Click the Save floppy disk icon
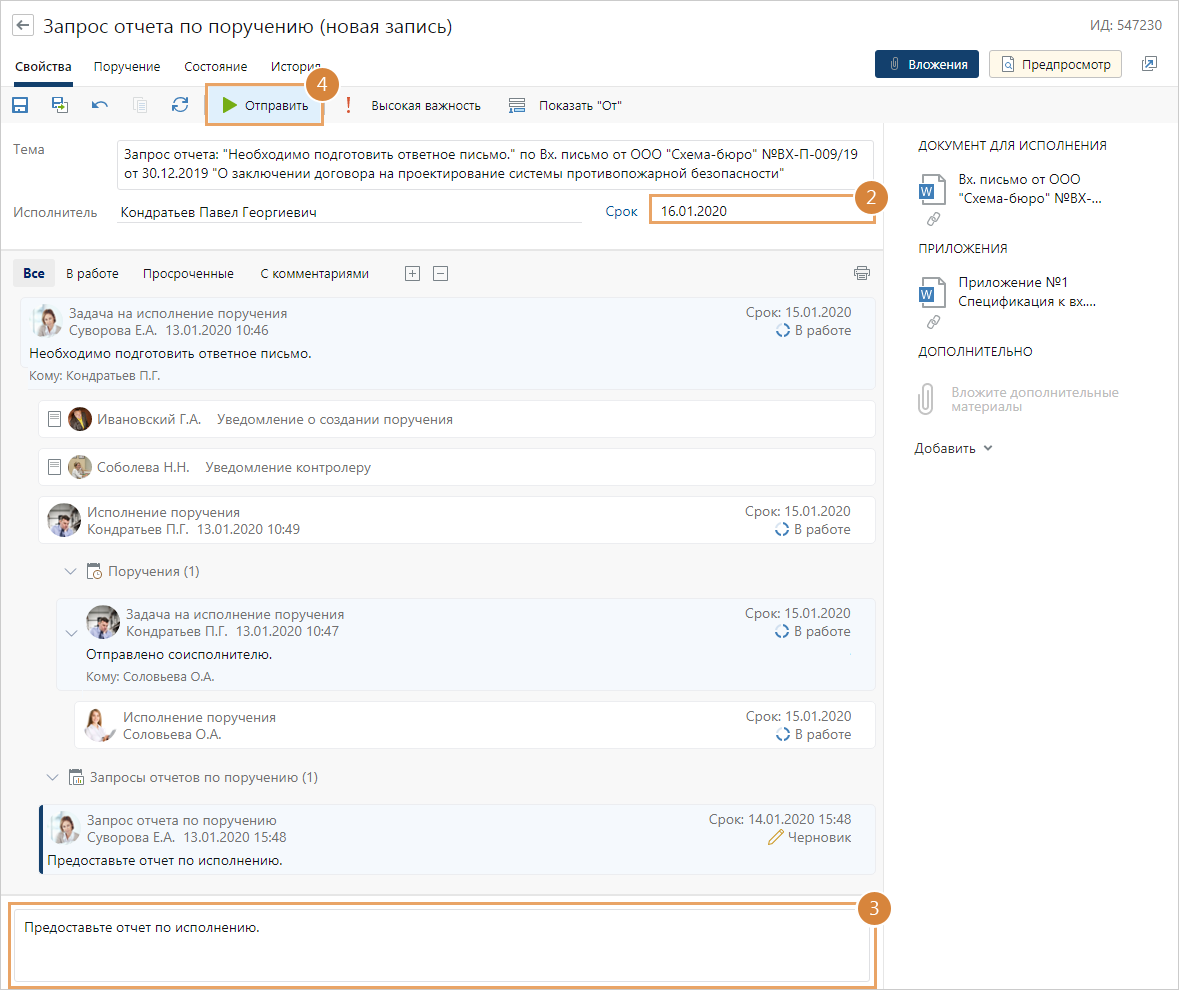Viewport: 1179px width, 990px height. (20, 105)
